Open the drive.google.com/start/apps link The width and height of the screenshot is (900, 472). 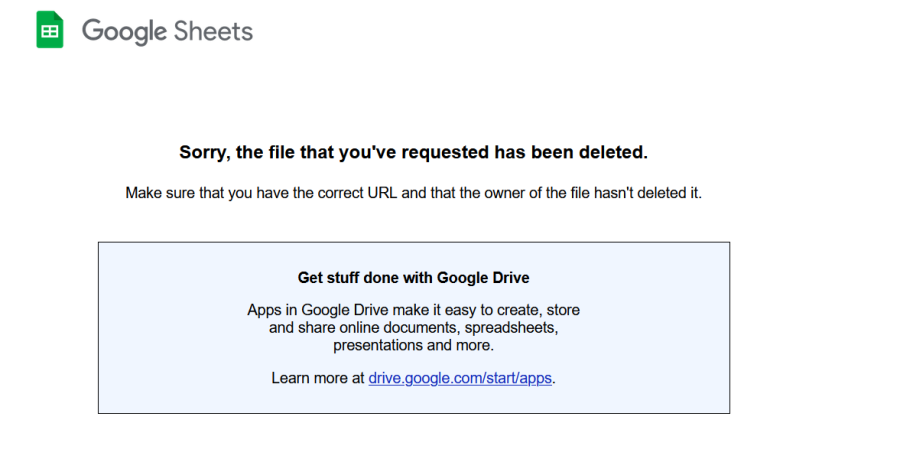tap(460, 378)
